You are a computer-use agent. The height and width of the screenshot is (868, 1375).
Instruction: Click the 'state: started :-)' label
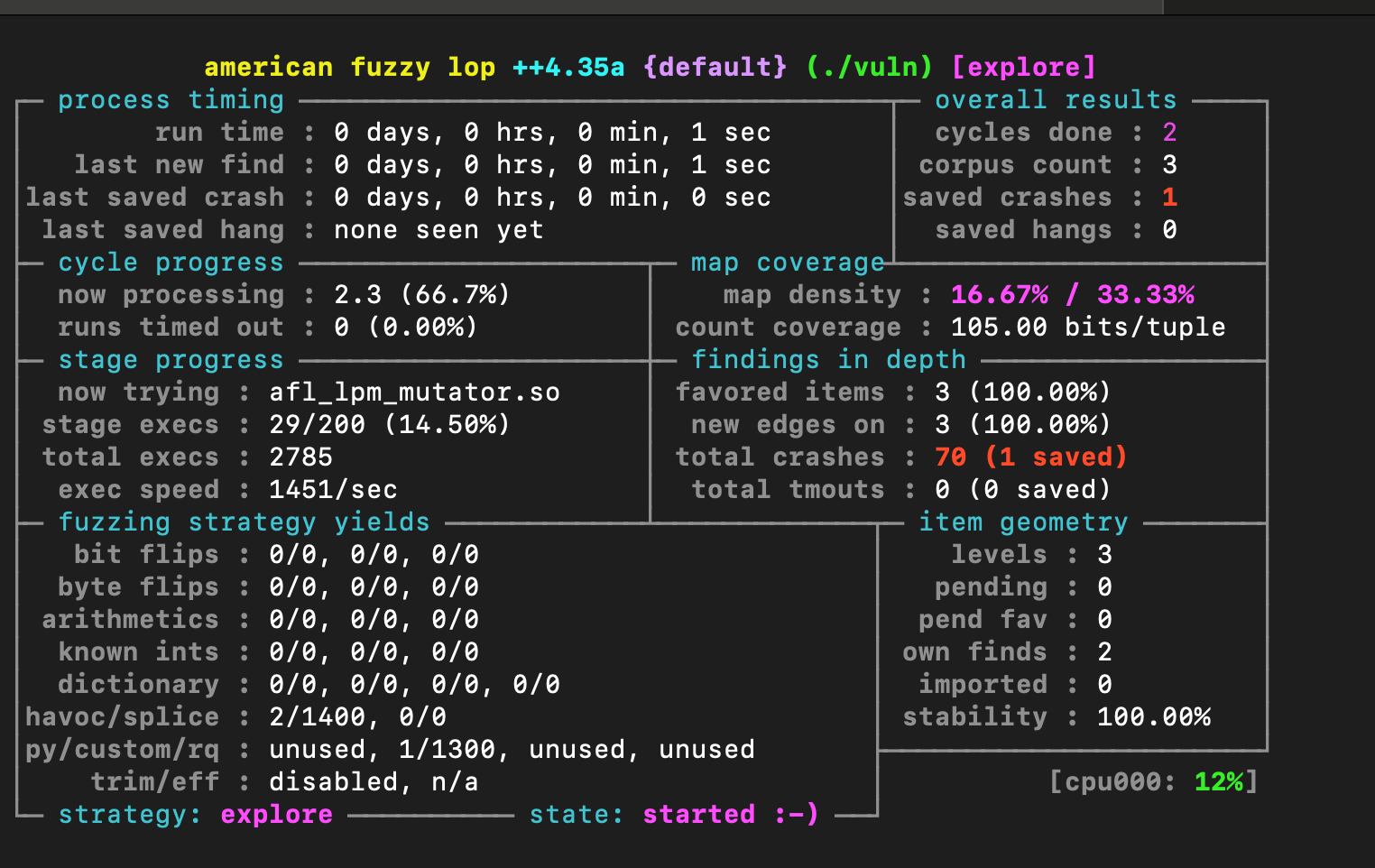674,815
